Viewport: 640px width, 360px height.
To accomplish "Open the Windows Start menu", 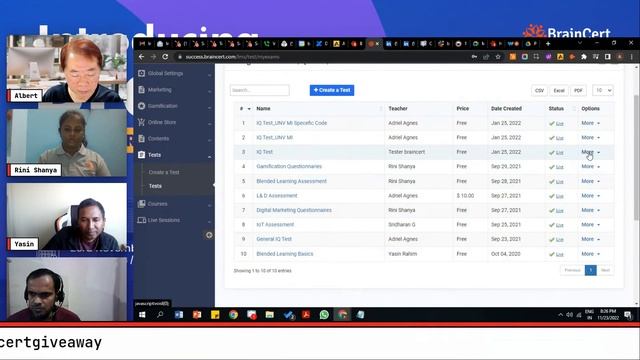I will click(142, 315).
